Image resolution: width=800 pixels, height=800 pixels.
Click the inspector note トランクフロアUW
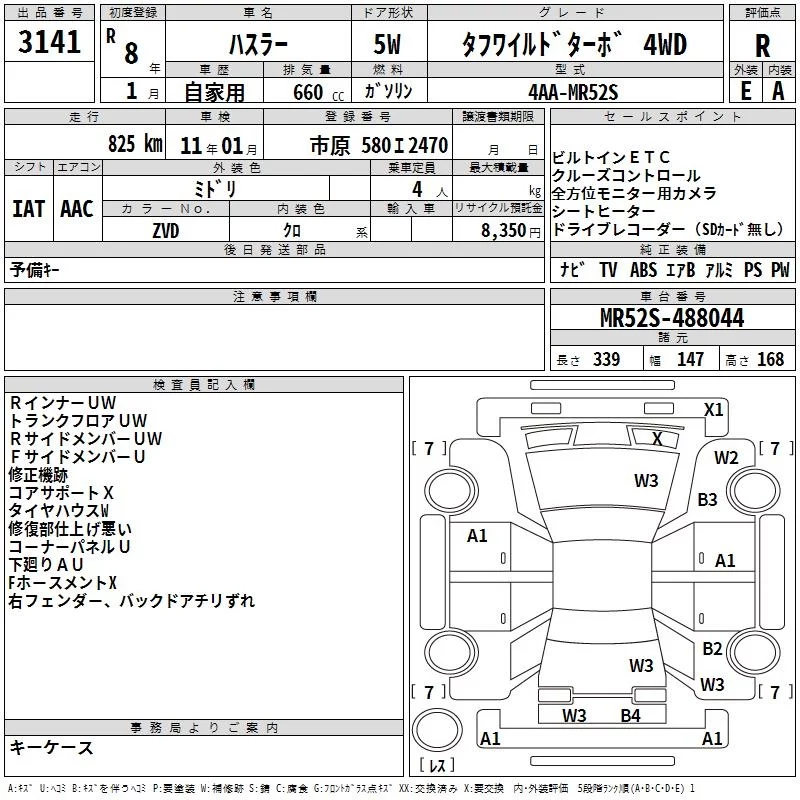pos(78,420)
